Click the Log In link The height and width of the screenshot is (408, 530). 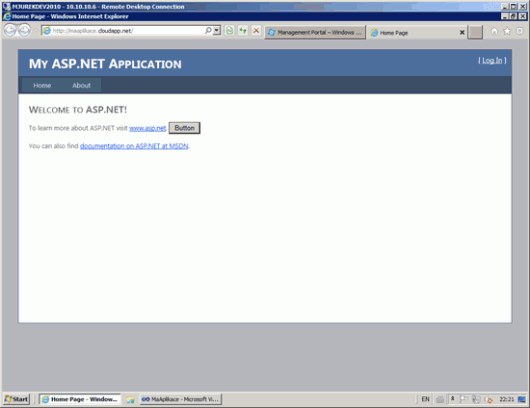[x=492, y=61]
